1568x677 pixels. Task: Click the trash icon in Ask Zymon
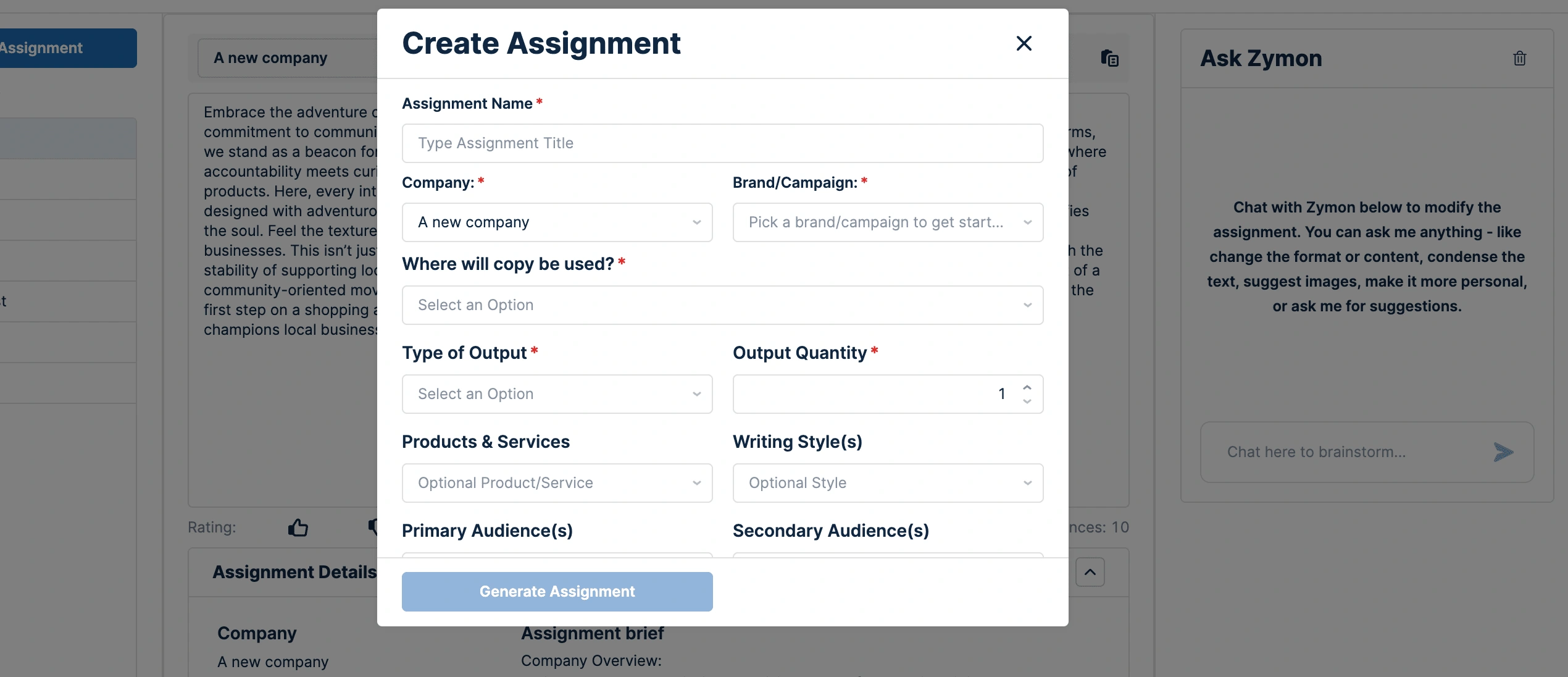(1519, 58)
